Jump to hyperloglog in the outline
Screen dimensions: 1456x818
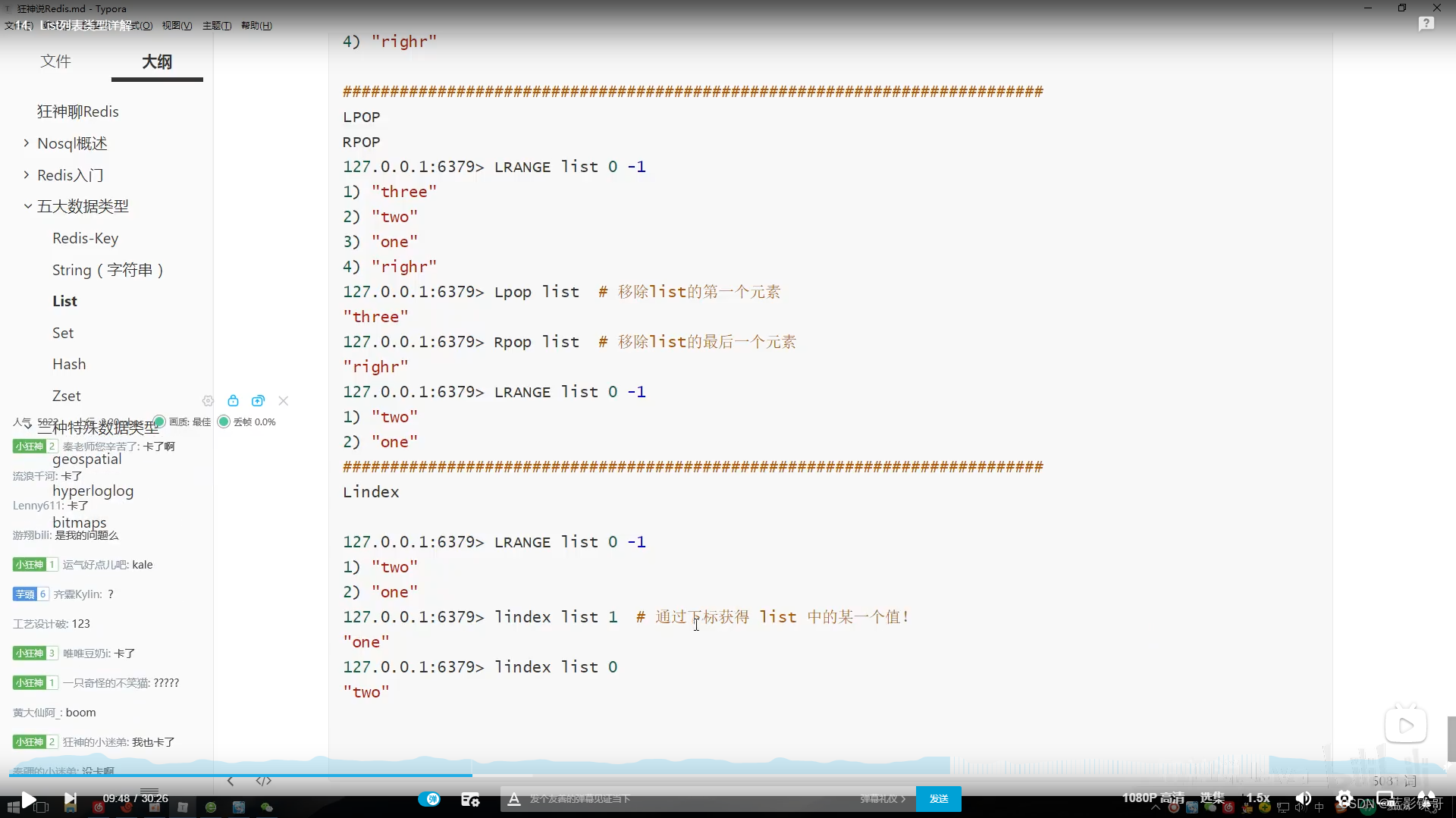93,491
